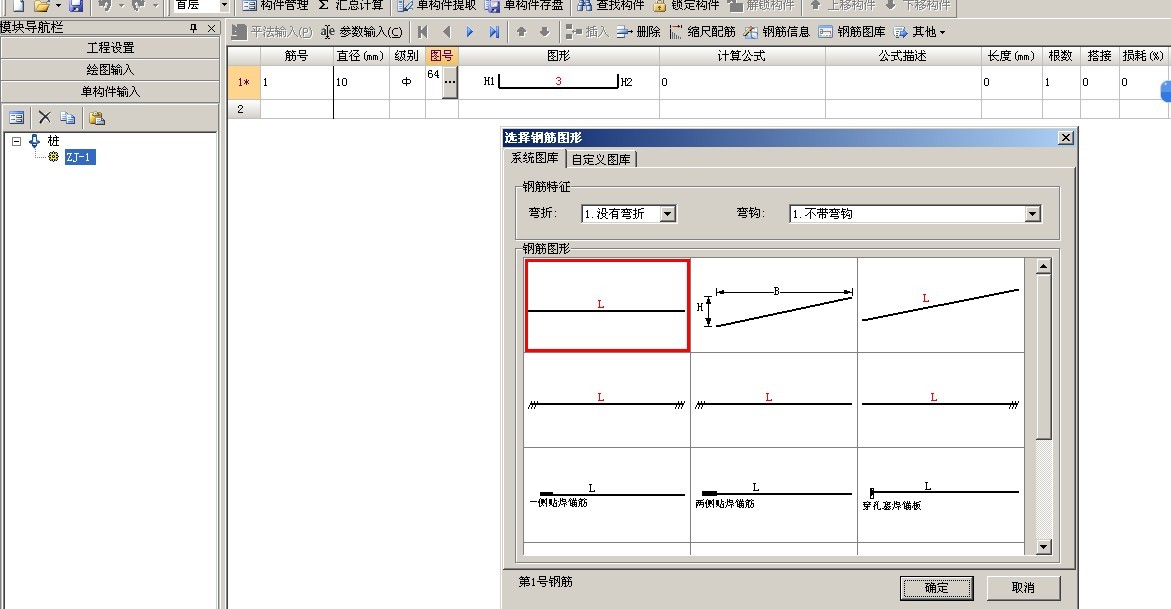Switch to 系统图库 tab
This screenshot has height=609, width=1171.
point(535,158)
